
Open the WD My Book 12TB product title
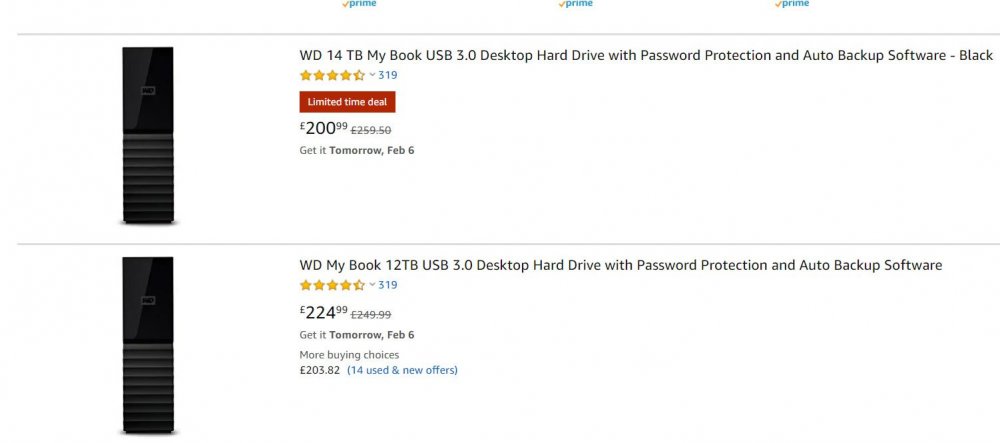tap(621, 265)
